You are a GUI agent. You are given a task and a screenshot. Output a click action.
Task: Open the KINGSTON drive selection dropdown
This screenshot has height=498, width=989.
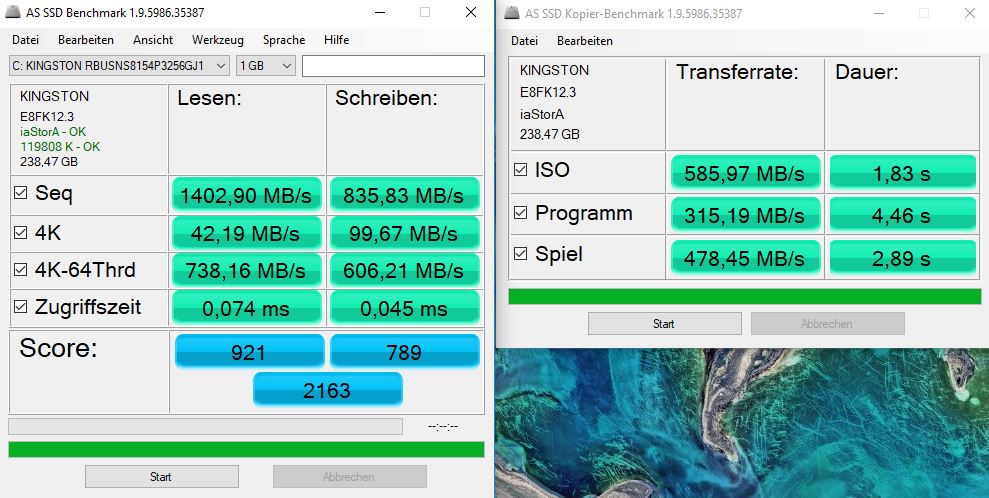pos(119,66)
